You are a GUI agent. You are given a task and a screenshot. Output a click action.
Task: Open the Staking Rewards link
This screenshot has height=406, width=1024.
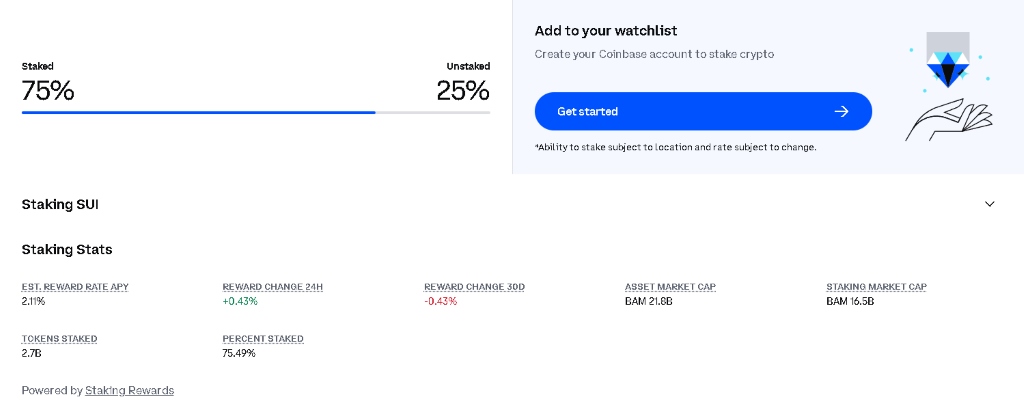pos(129,390)
